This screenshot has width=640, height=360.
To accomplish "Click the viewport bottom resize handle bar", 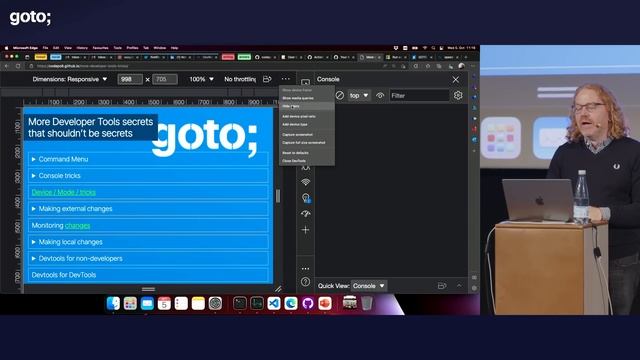I will point(148,289).
